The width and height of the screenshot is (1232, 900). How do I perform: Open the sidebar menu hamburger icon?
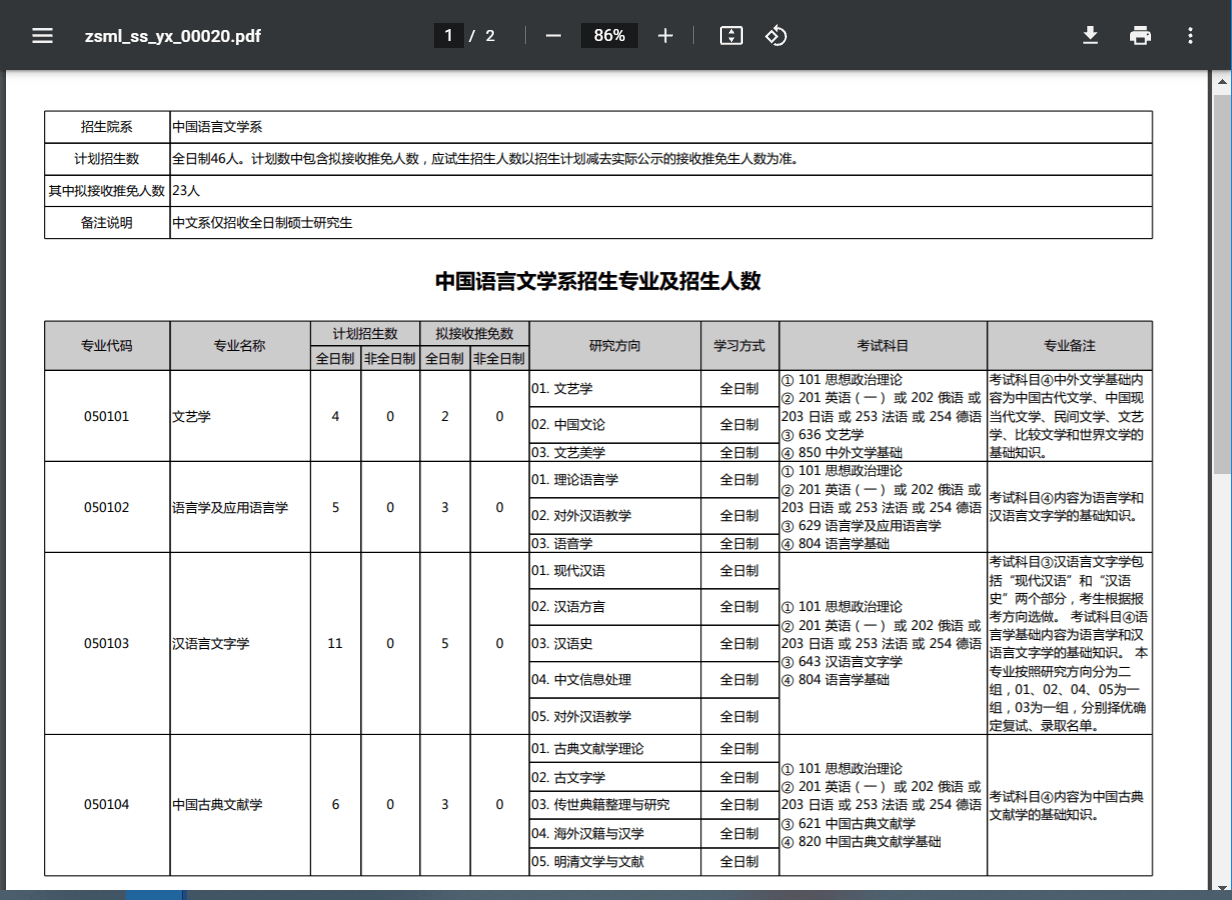[x=42, y=36]
